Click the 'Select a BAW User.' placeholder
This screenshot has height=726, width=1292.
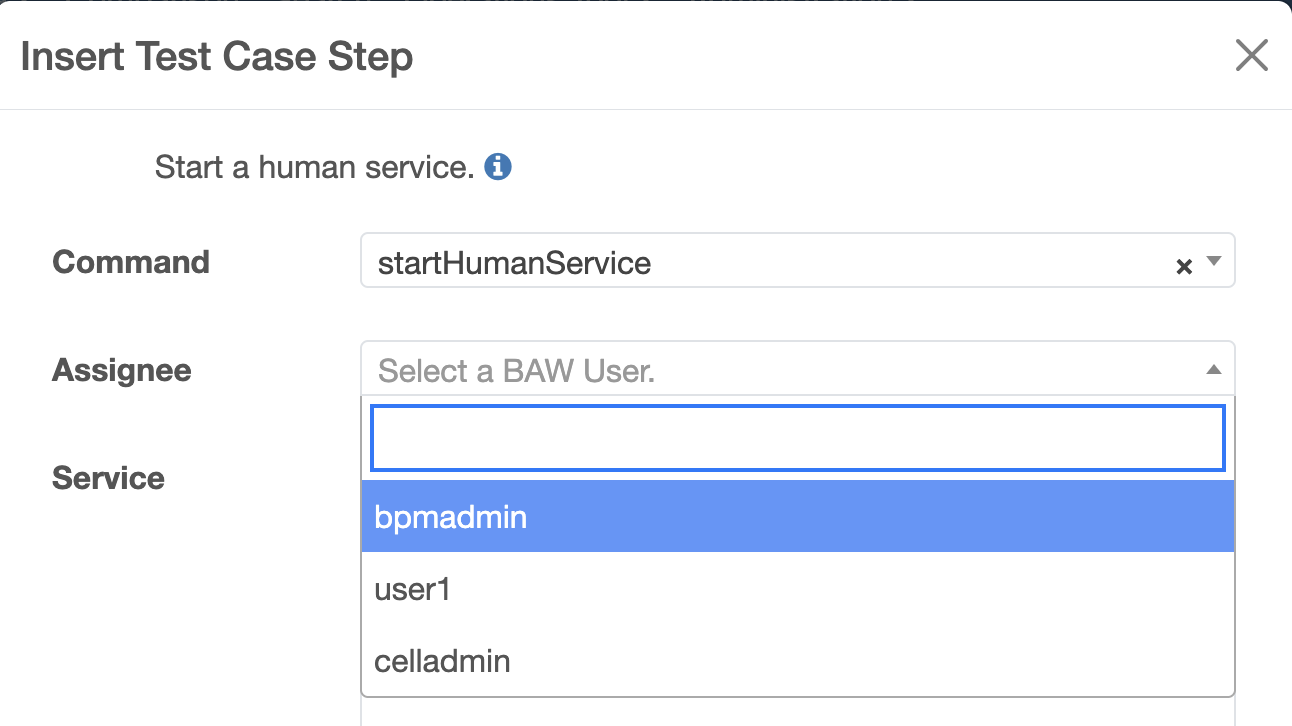tap(516, 372)
